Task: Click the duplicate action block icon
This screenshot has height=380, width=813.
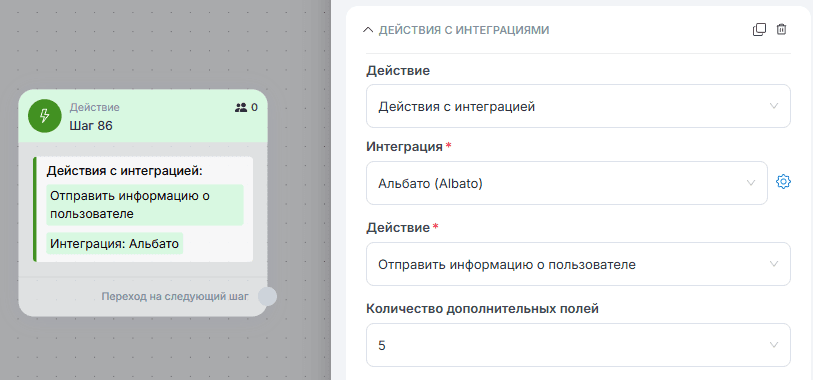Action: click(759, 30)
